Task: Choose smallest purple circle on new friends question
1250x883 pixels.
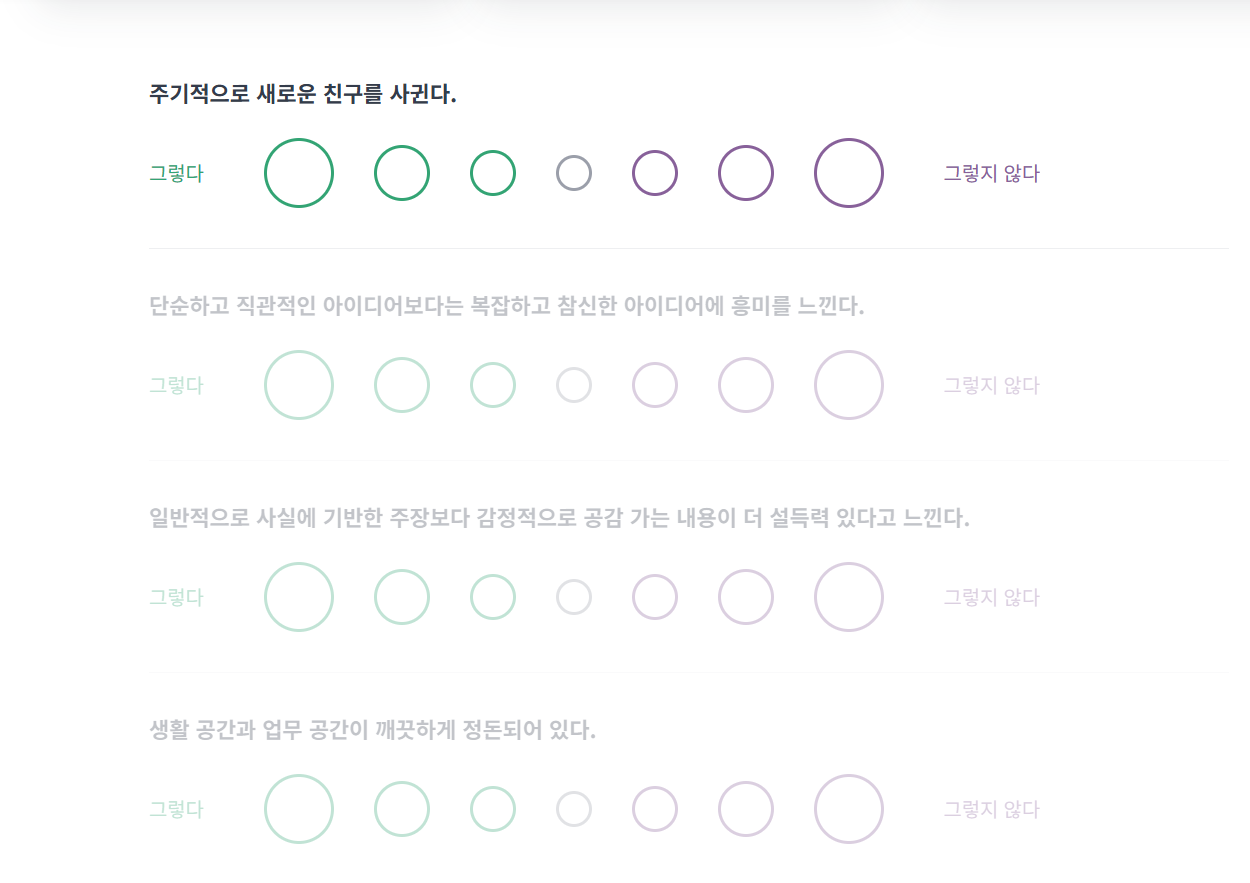Action: (x=655, y=172)
